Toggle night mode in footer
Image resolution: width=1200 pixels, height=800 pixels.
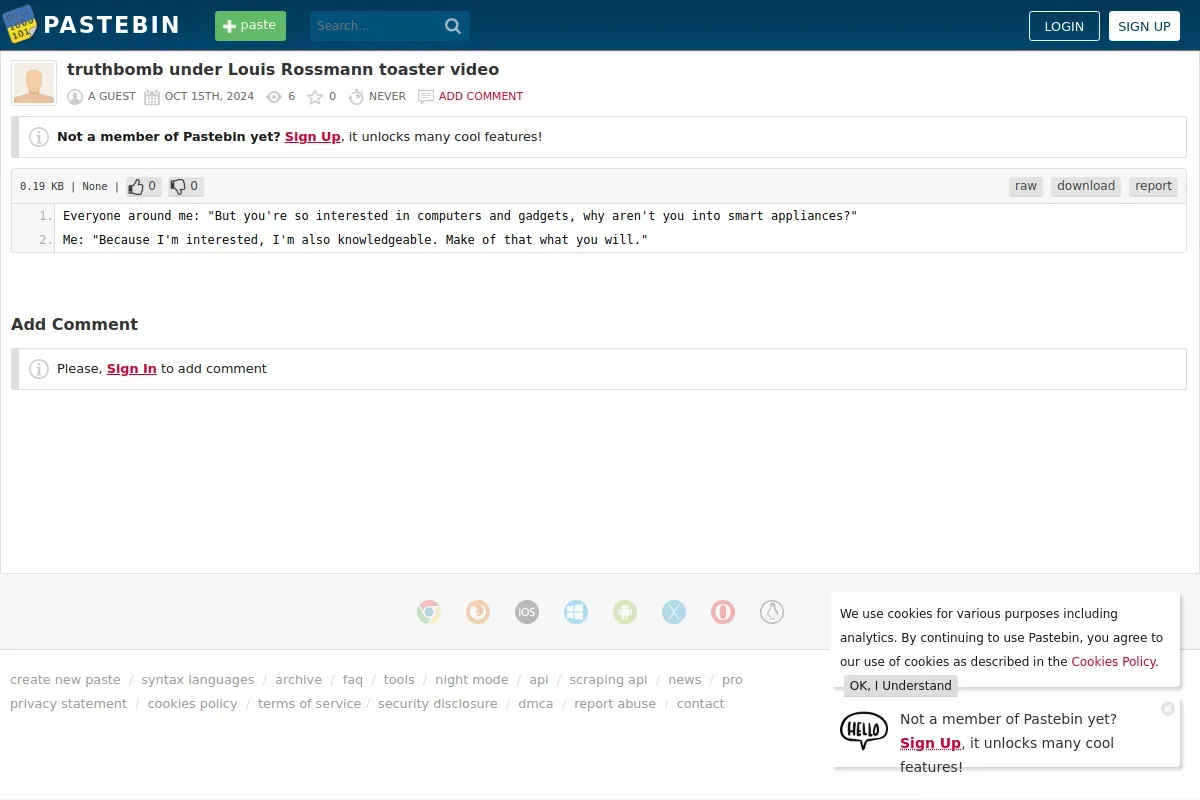tap(472, 680)
